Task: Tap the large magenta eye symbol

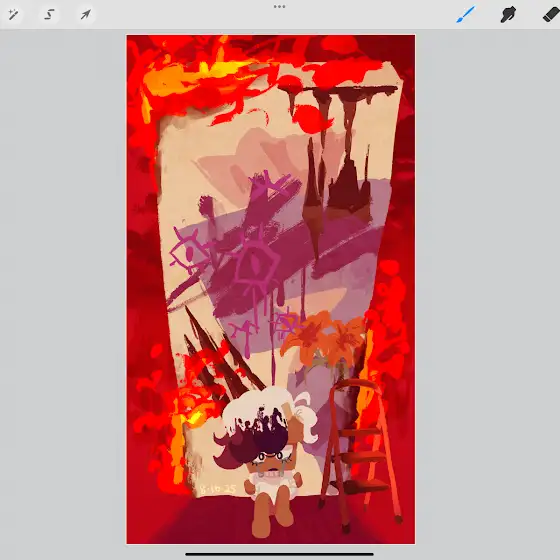Action: tap(255, 266)
